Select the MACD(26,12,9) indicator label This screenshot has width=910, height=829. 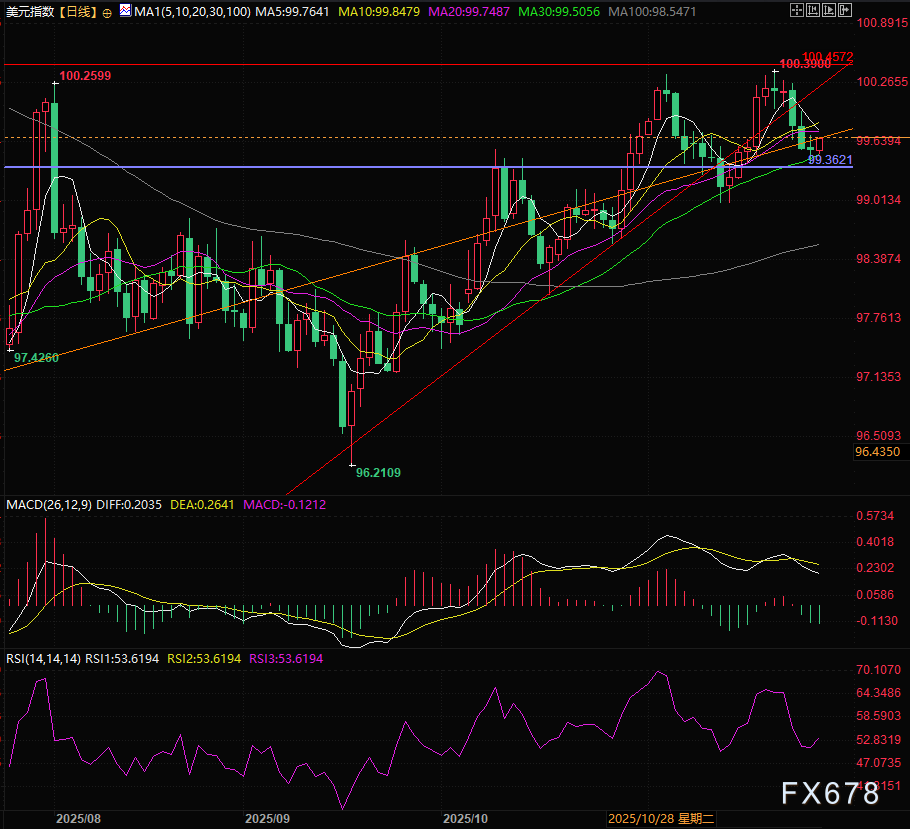point(49,505)
